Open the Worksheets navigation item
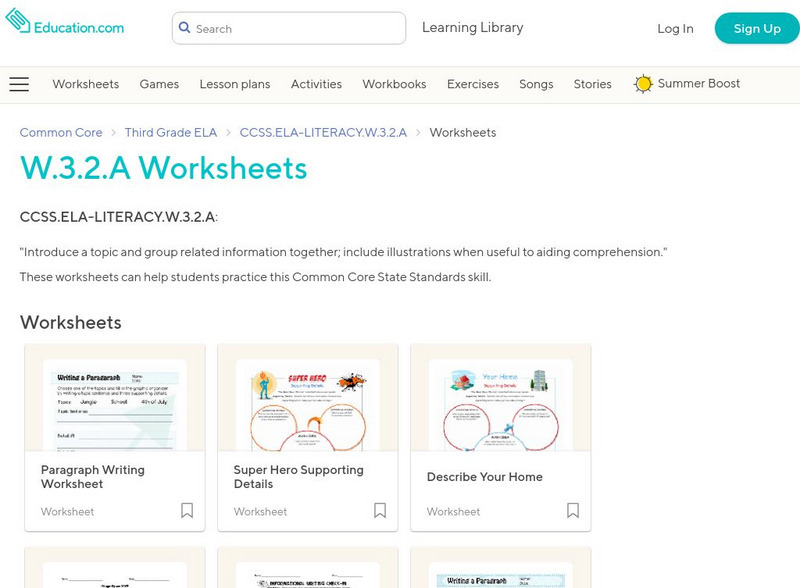Viewport: 800px width, 588px height. pos(86,84)
